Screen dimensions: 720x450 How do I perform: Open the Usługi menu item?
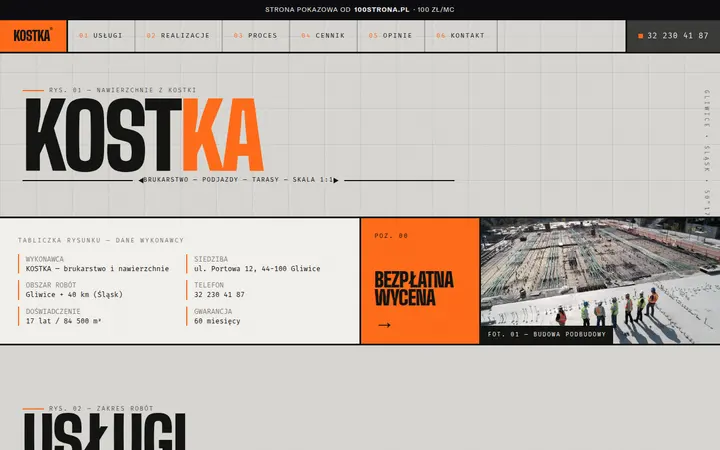(x=101, y=36)
